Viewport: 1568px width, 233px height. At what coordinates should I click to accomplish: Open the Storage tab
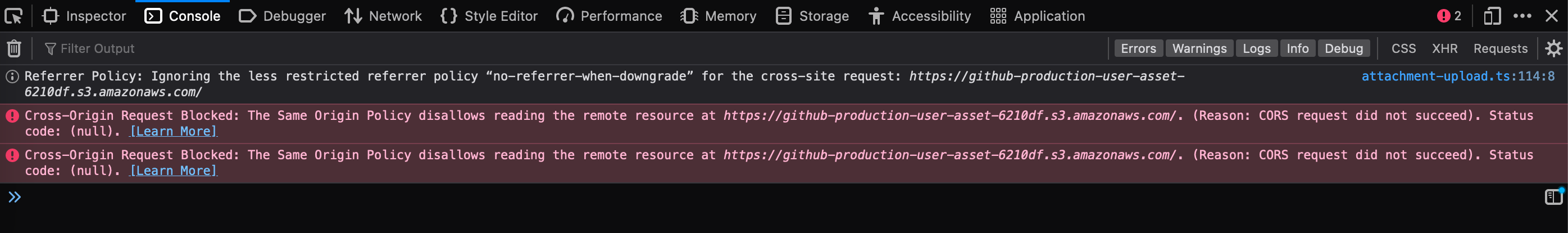tap(812, 16)
